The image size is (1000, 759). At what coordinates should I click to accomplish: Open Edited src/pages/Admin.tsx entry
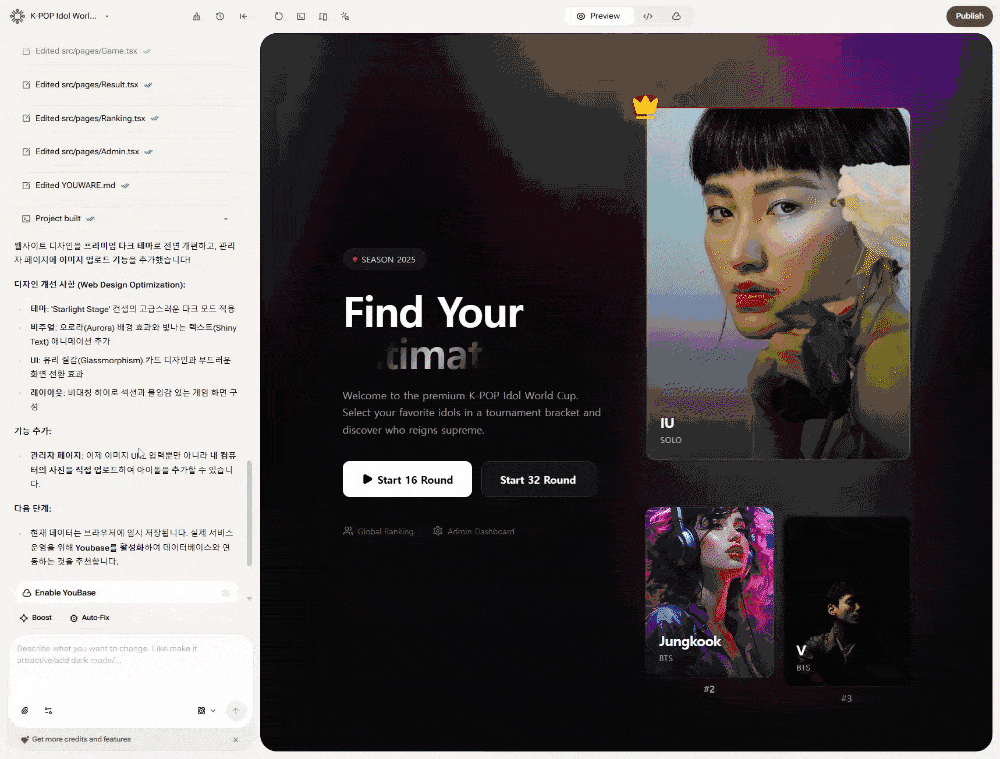tap(87, 151)
